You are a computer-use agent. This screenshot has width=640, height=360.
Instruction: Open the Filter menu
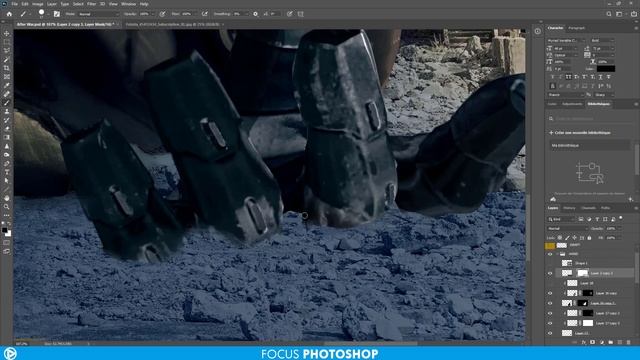(91, 4)
